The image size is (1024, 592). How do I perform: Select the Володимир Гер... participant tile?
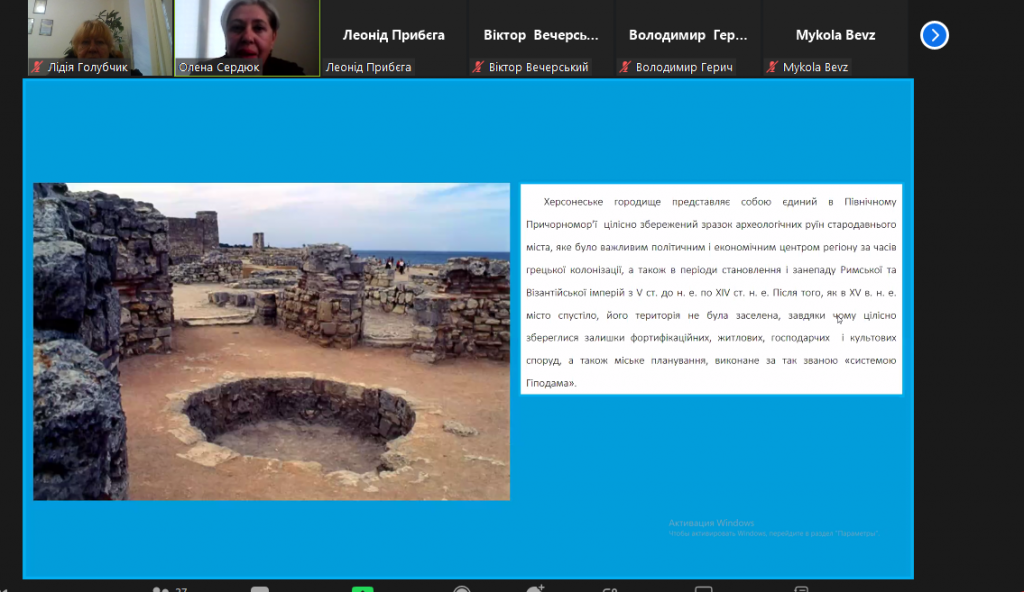687,35
